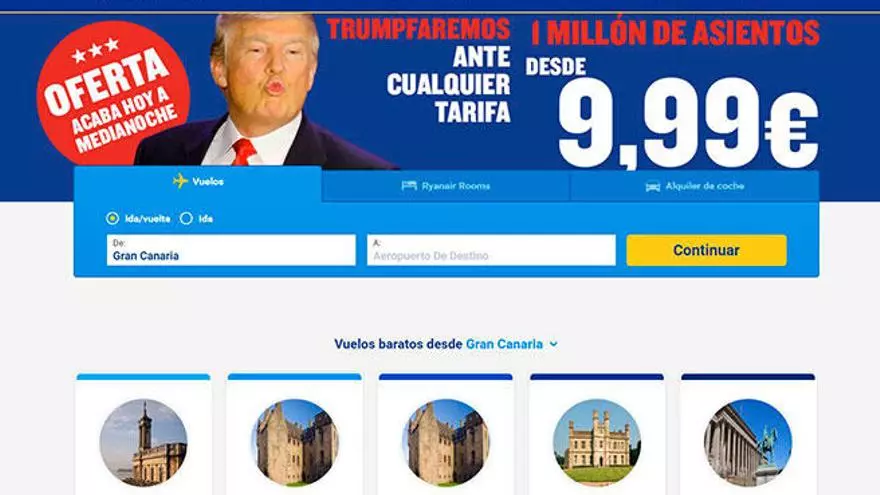Open fourth destination card with manor house
This screenshot has height=495, width=880.
coord(597,434)
